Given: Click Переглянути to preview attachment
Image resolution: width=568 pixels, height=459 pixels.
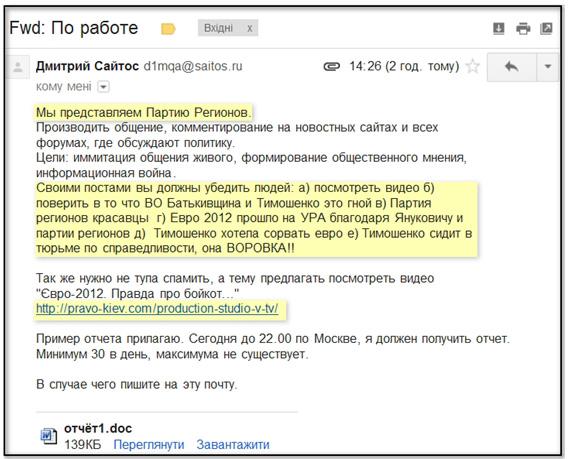Looking at the screenshot, I should [x=149, y=445].
